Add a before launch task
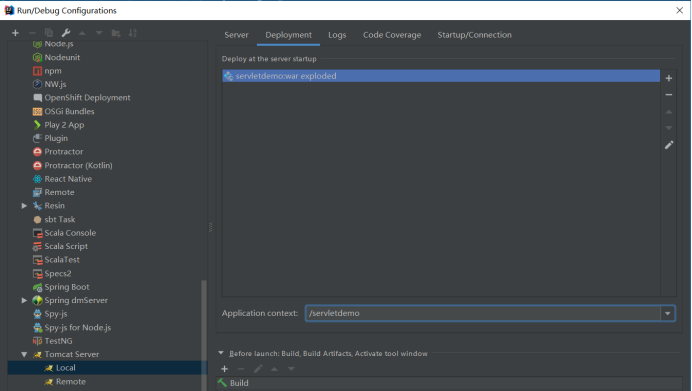The width and height of the screenshot is (692, 391). [x=225, y=369]
